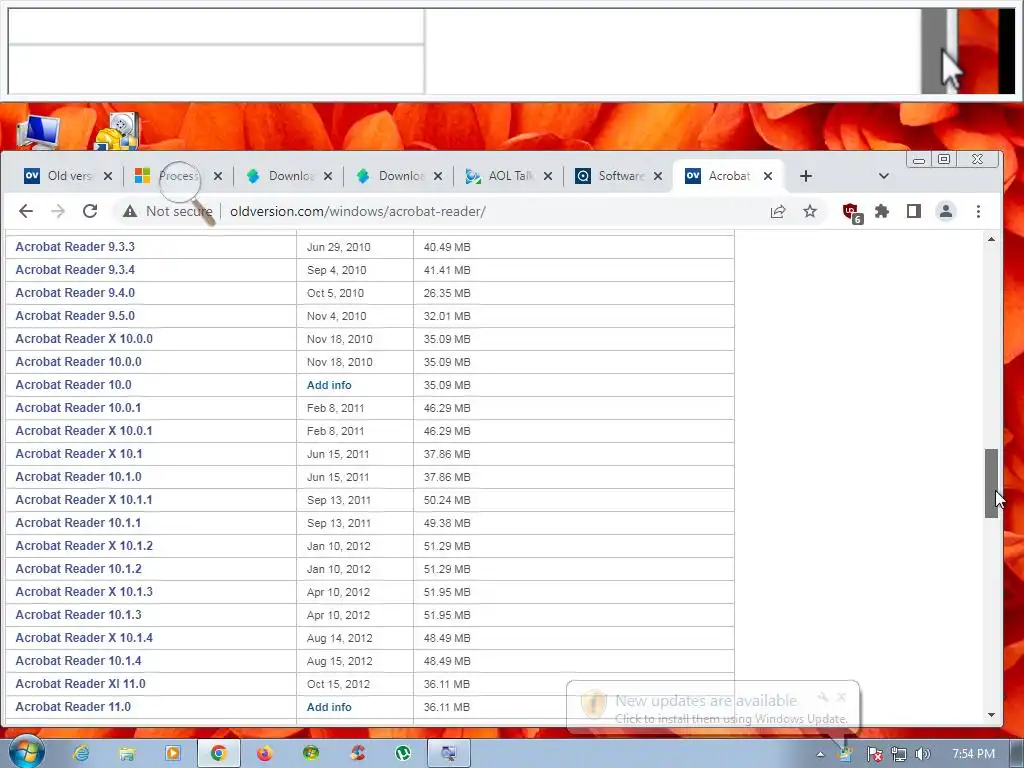This screenshot has width=1024, height=768.
Task: Open Windows Media Player from taskbar
Action: [172, 754]
